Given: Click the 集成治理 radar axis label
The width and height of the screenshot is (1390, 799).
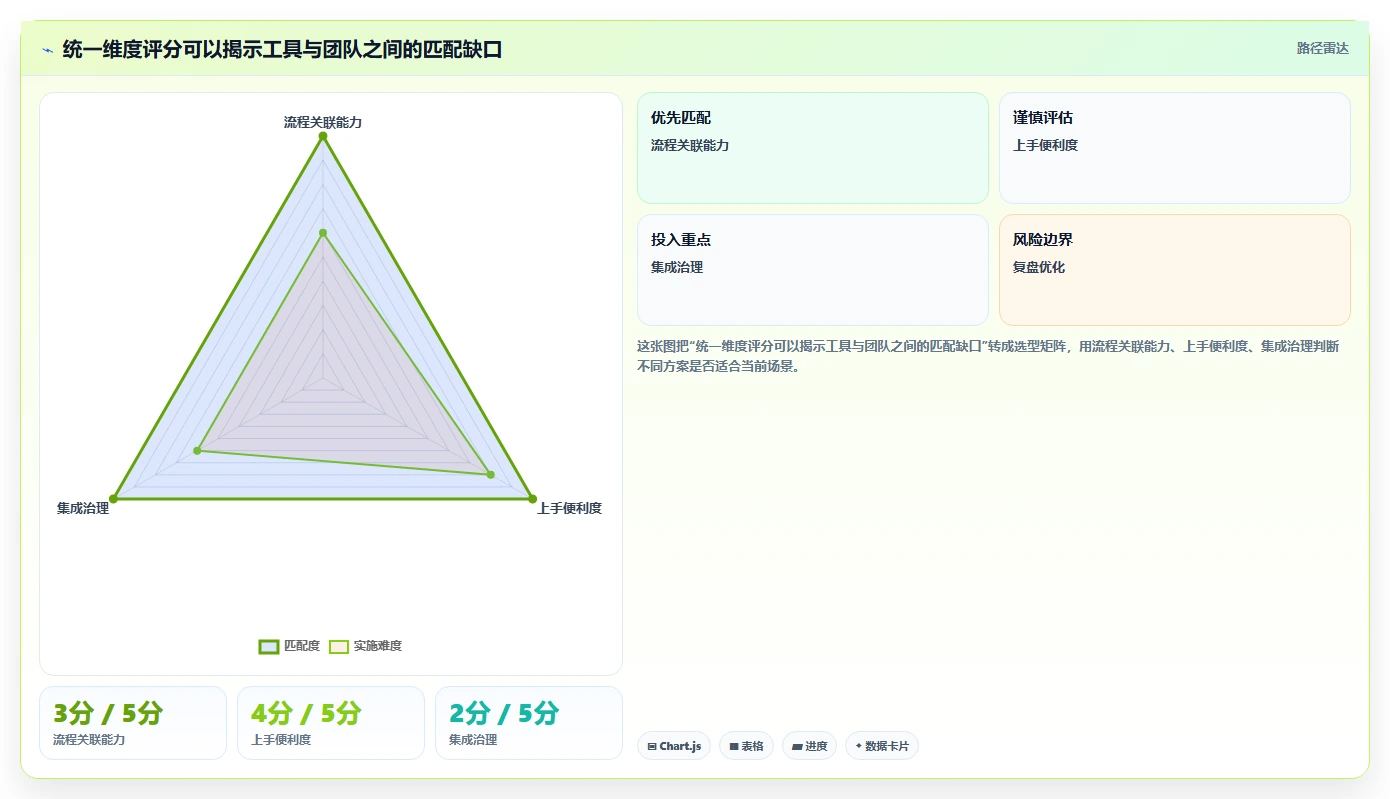Looking at the screenshot, I should coord(83,508).
